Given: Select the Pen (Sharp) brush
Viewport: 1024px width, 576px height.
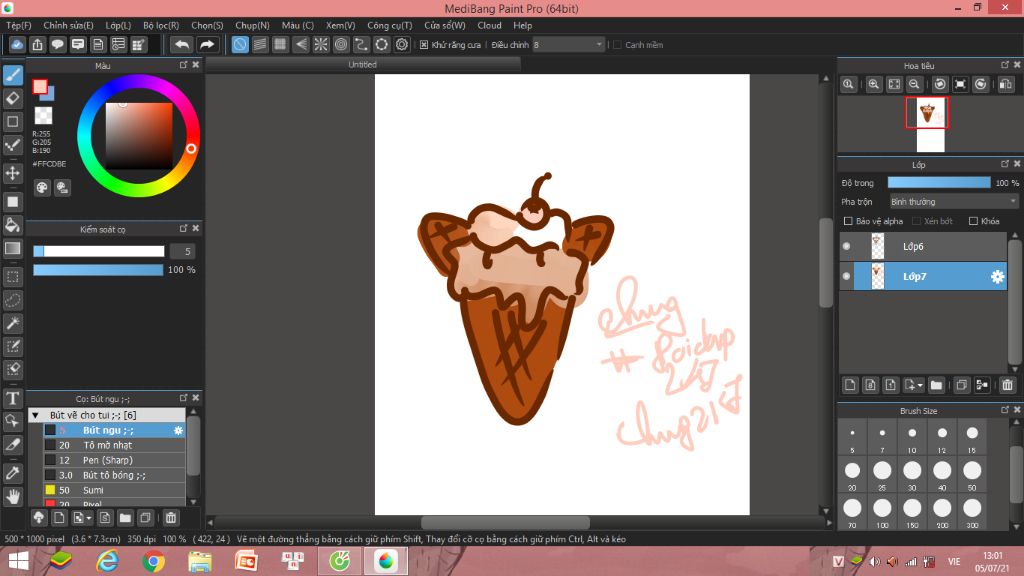Looking at the screenshot, I should click(114, 460).
